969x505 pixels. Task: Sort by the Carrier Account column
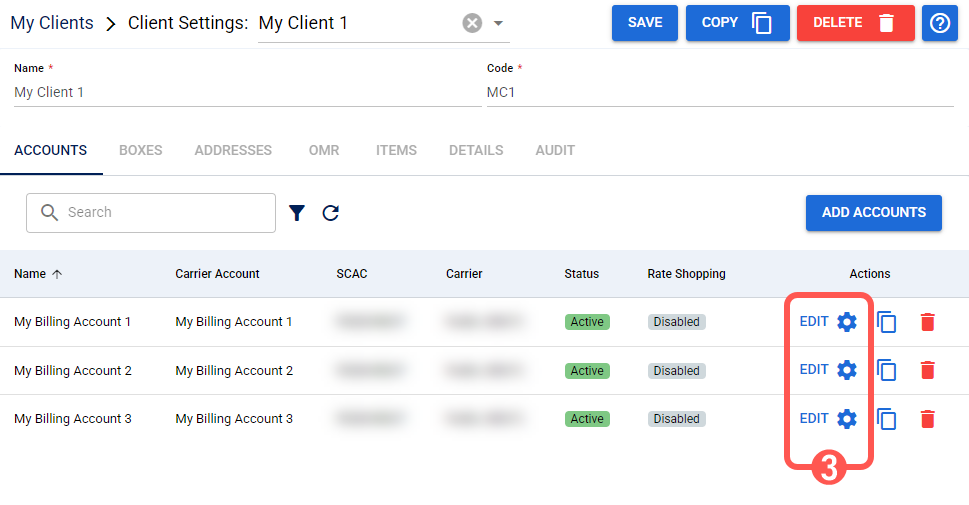pos(217,274)
